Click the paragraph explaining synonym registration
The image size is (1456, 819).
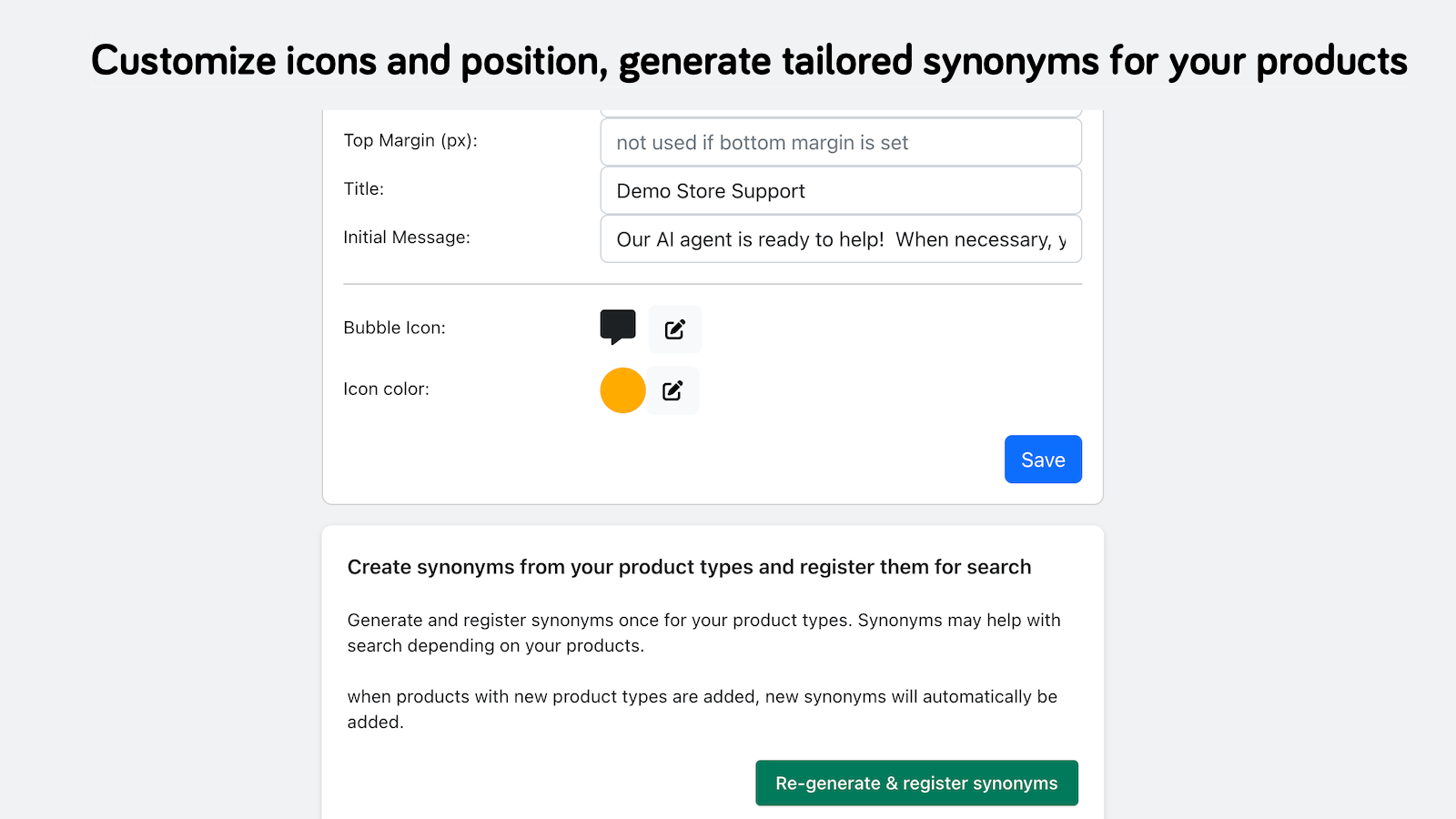tap(703, 632)
